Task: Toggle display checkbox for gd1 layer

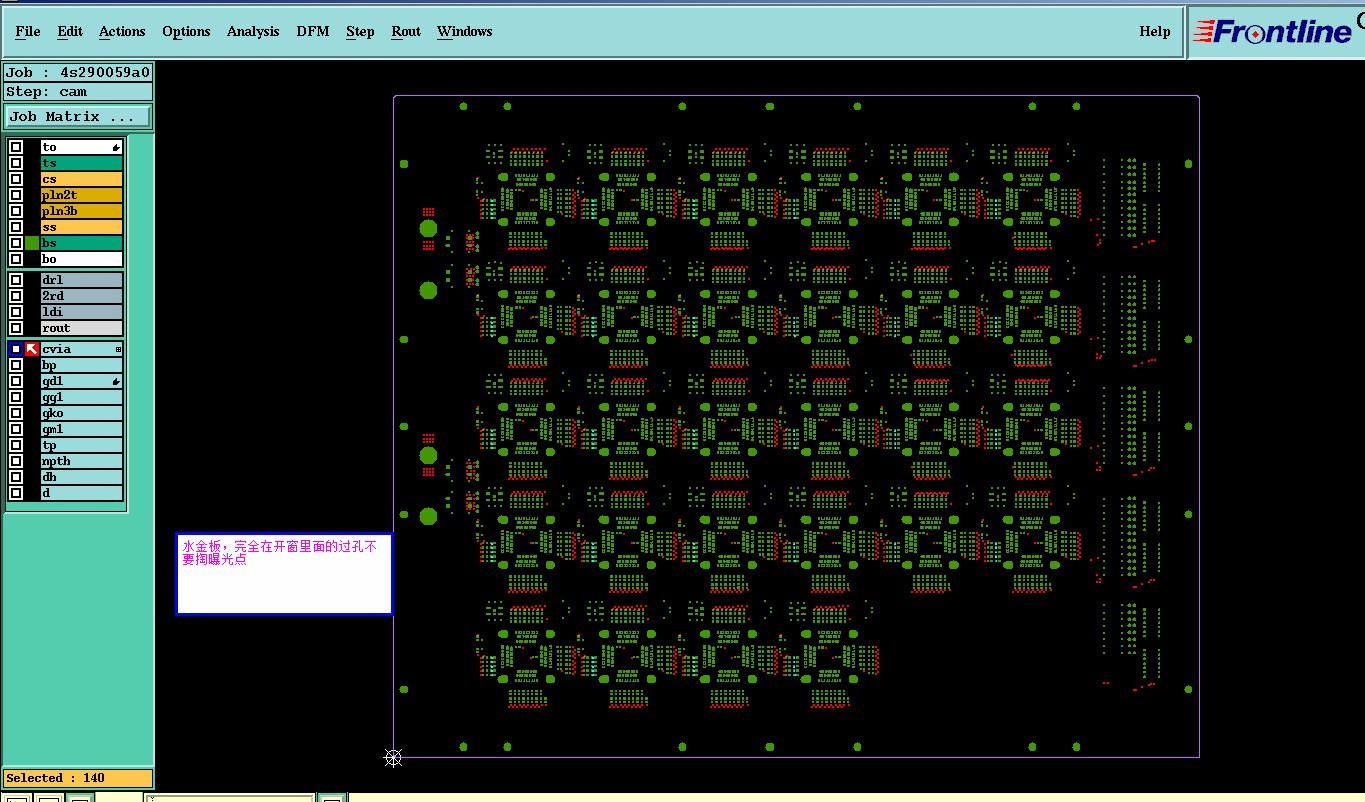Action: [16, 381]
